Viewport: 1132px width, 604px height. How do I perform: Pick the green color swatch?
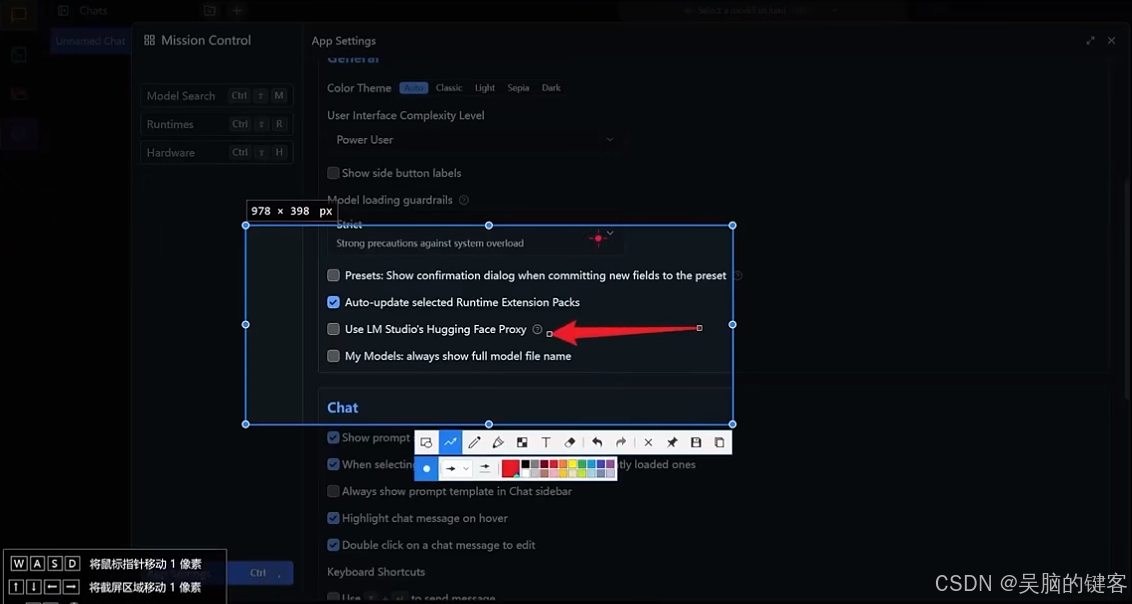[x=582, y=464]
